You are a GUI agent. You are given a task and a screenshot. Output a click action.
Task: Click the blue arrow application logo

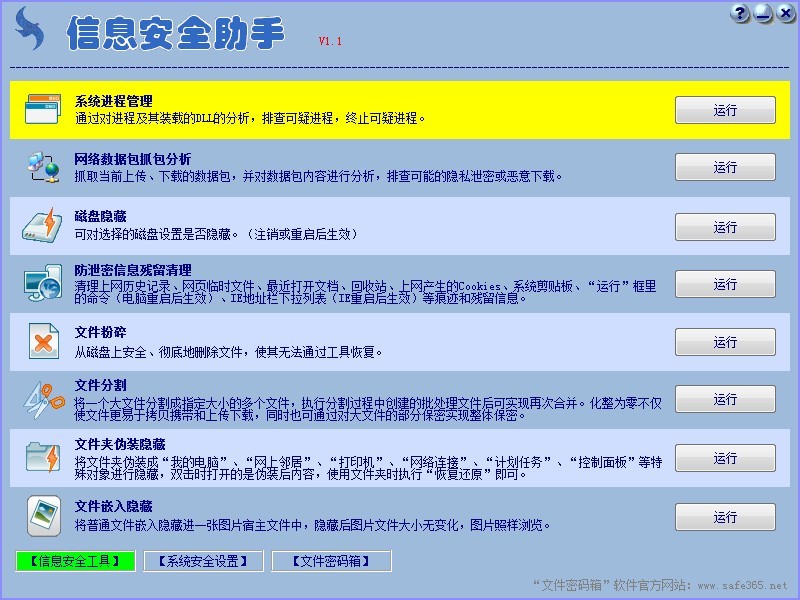30,29
